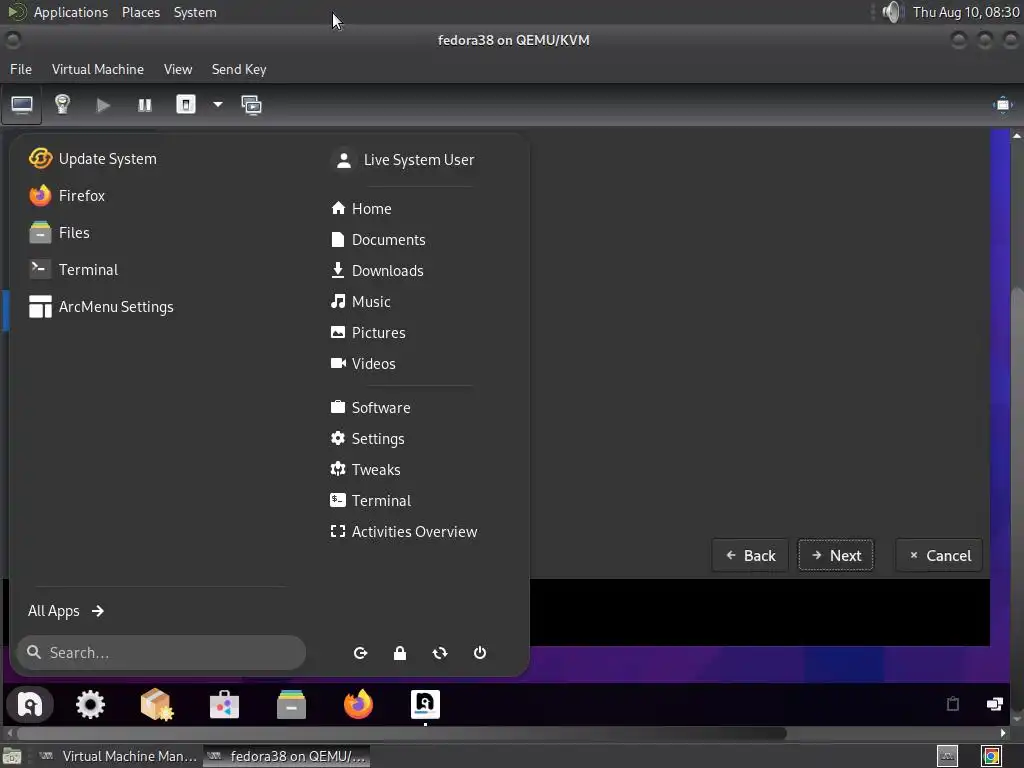Click the Next button in the installer
1024x768 pixels.
click(836, 556)
